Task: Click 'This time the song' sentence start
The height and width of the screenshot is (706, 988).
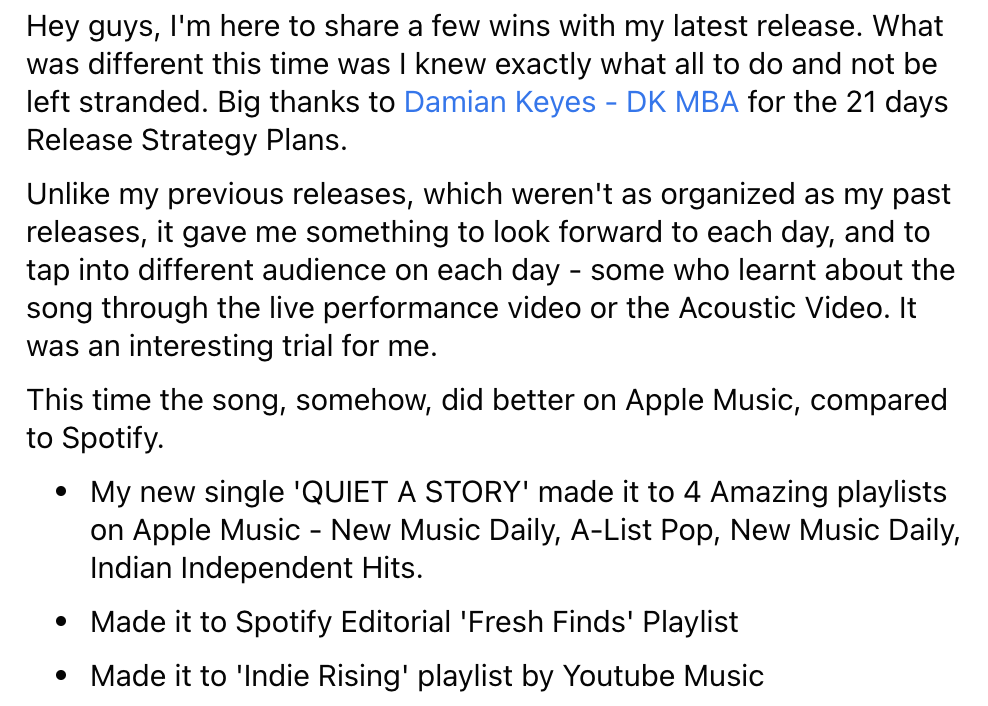Action: coord(156,400)
